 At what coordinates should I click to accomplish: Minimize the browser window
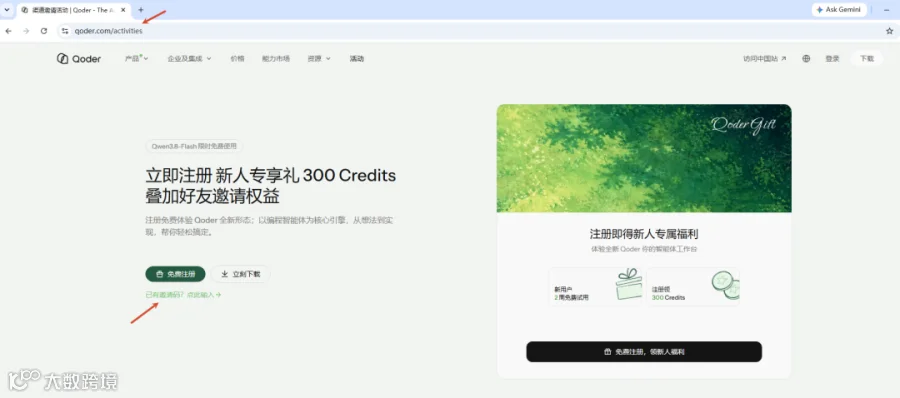[886, 10]
